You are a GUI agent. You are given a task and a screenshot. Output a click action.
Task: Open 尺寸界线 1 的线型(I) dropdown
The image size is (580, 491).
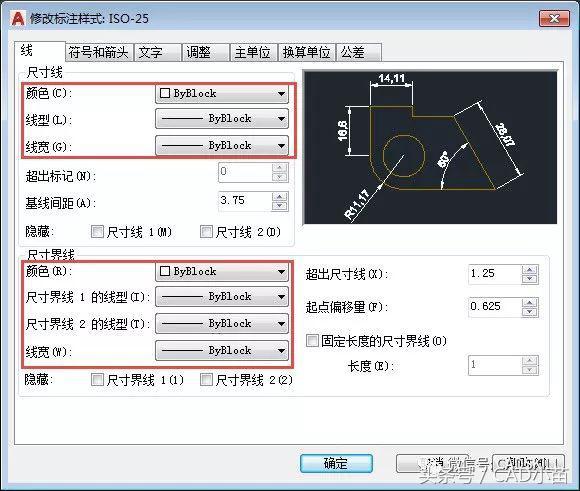point(222,296)
